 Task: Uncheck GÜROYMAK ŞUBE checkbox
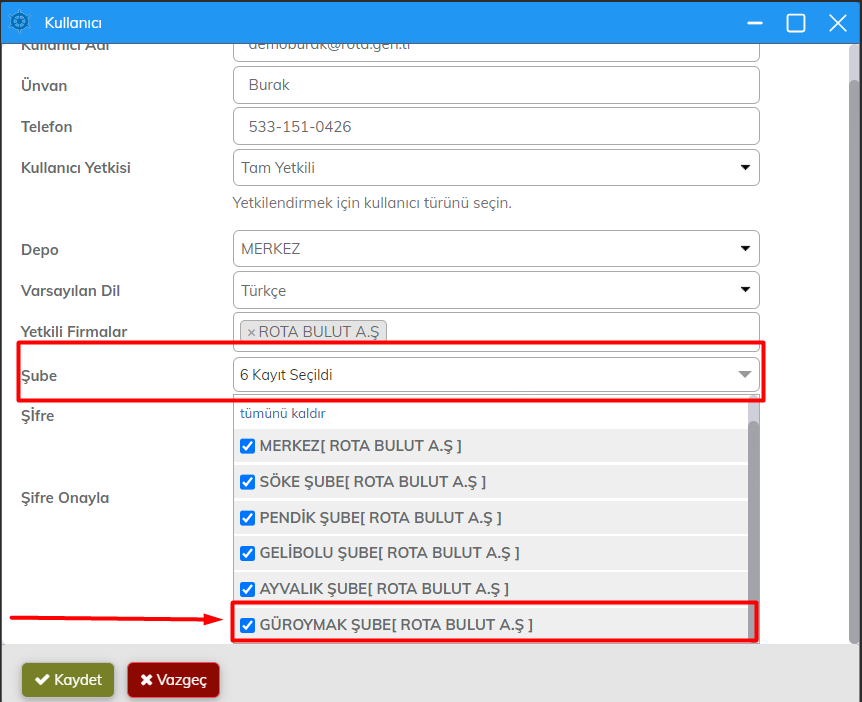click(x=248, y=625)
